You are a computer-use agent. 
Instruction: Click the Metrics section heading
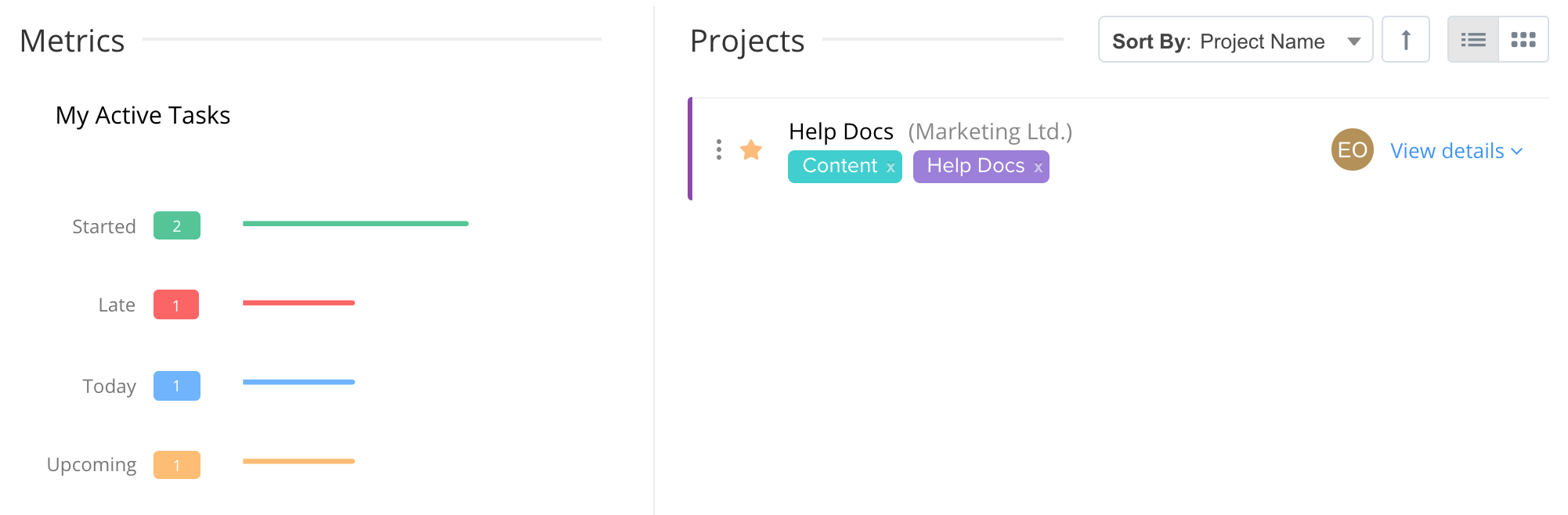[x=72, y=41]
